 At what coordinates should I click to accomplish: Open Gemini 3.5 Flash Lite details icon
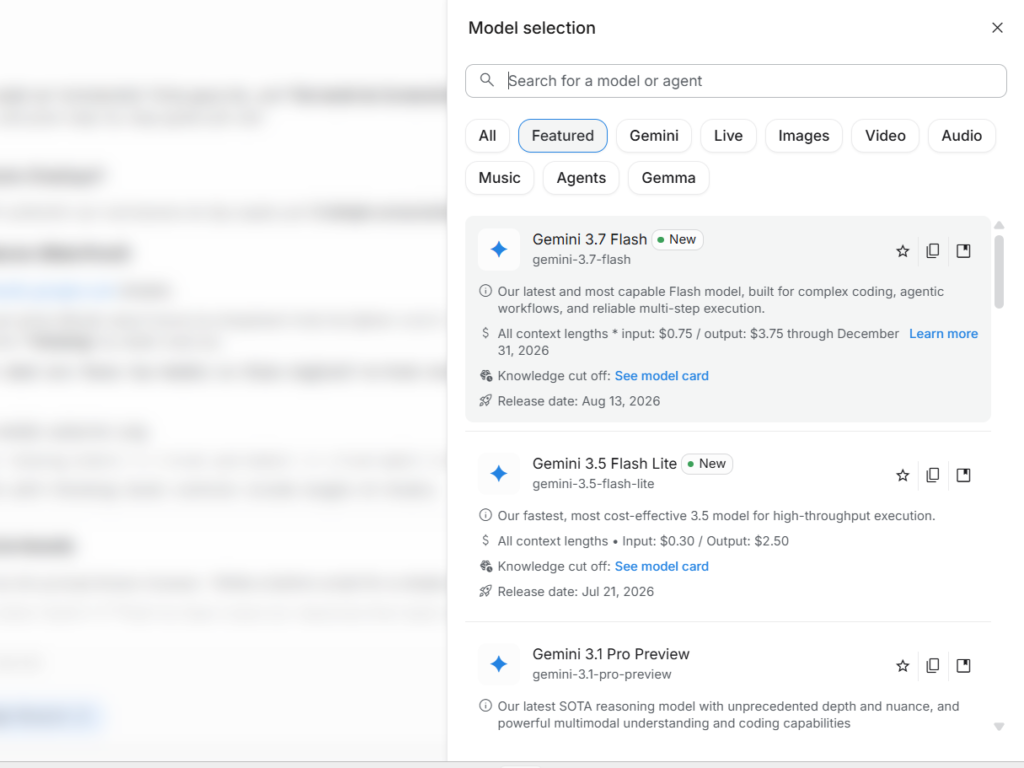[963, 475]
